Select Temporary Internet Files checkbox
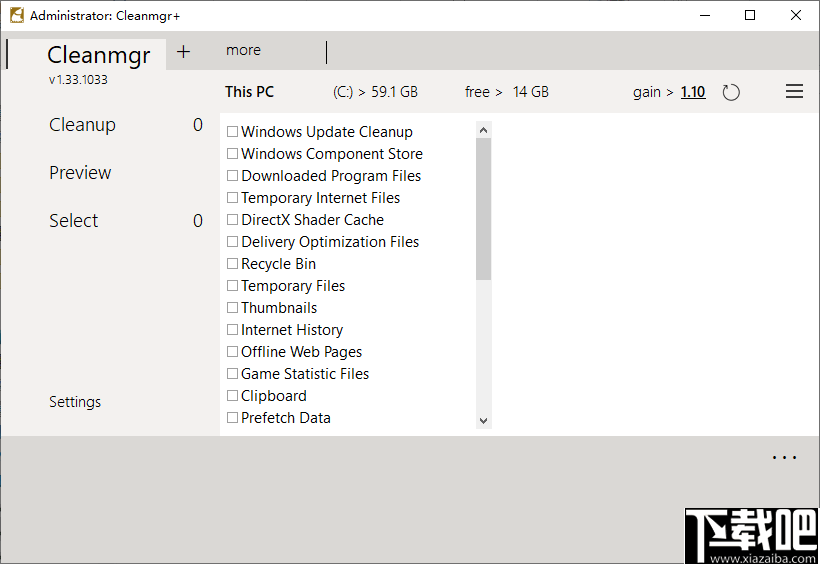The width and height of the screenshot is (820, 564). 232,197
